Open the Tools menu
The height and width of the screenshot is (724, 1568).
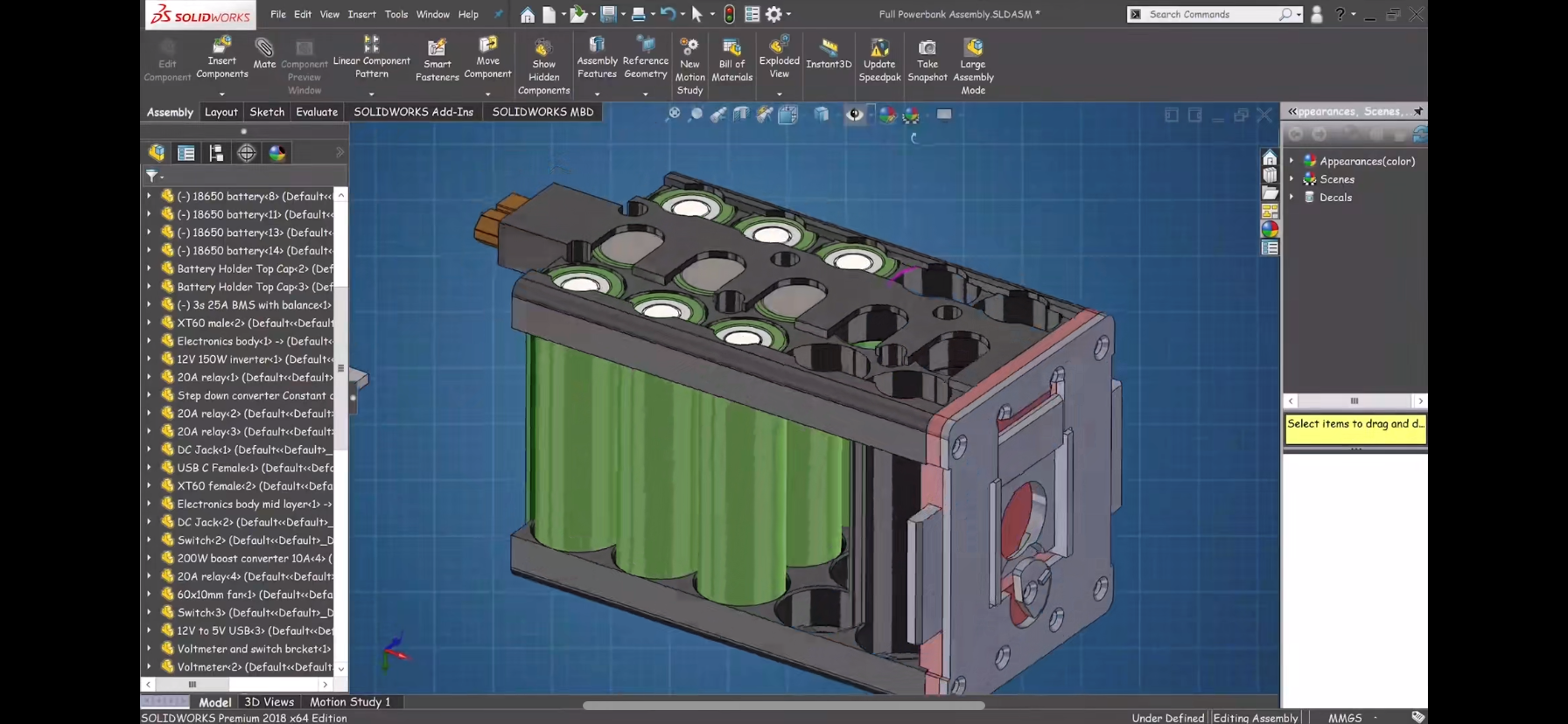(395, 14)
